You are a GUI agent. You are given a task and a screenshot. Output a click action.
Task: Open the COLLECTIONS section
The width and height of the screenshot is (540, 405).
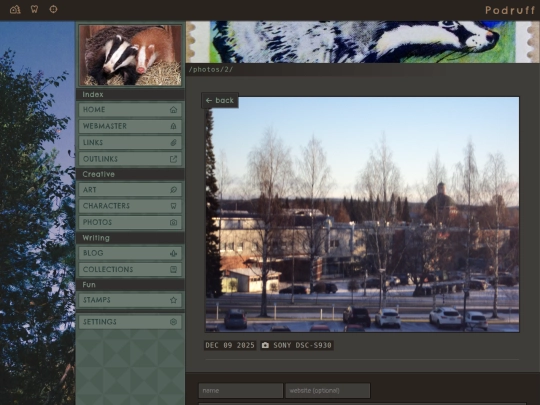point(130,269)
